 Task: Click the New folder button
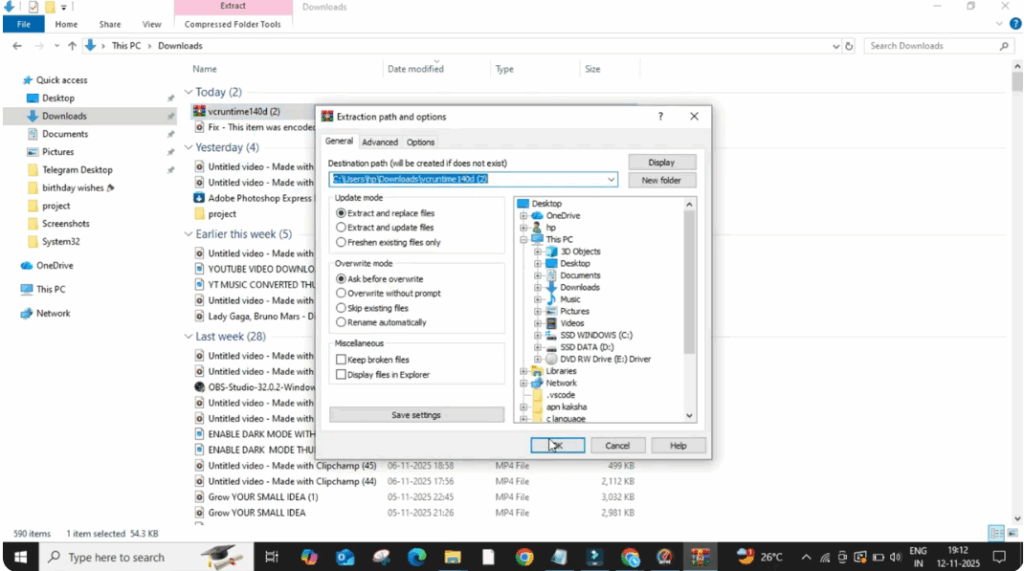click(x=661, y=180)
